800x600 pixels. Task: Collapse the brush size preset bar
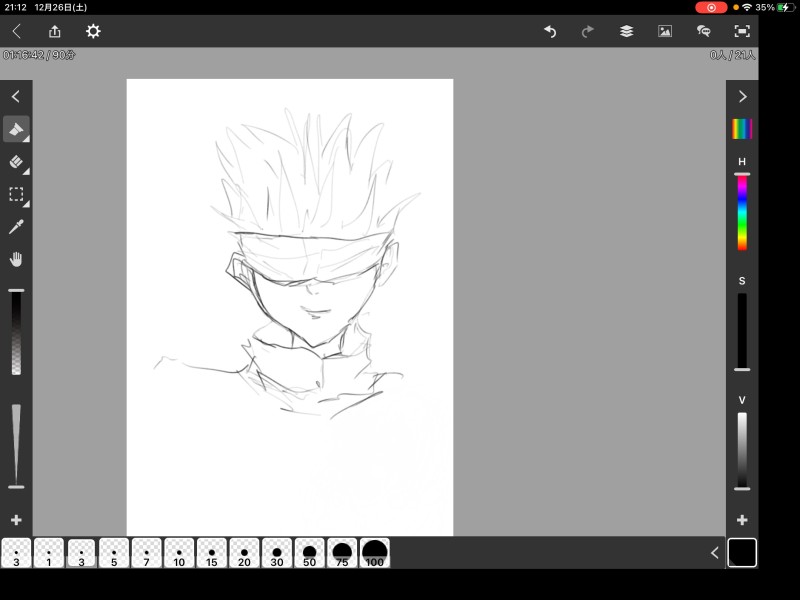point(714,553)
